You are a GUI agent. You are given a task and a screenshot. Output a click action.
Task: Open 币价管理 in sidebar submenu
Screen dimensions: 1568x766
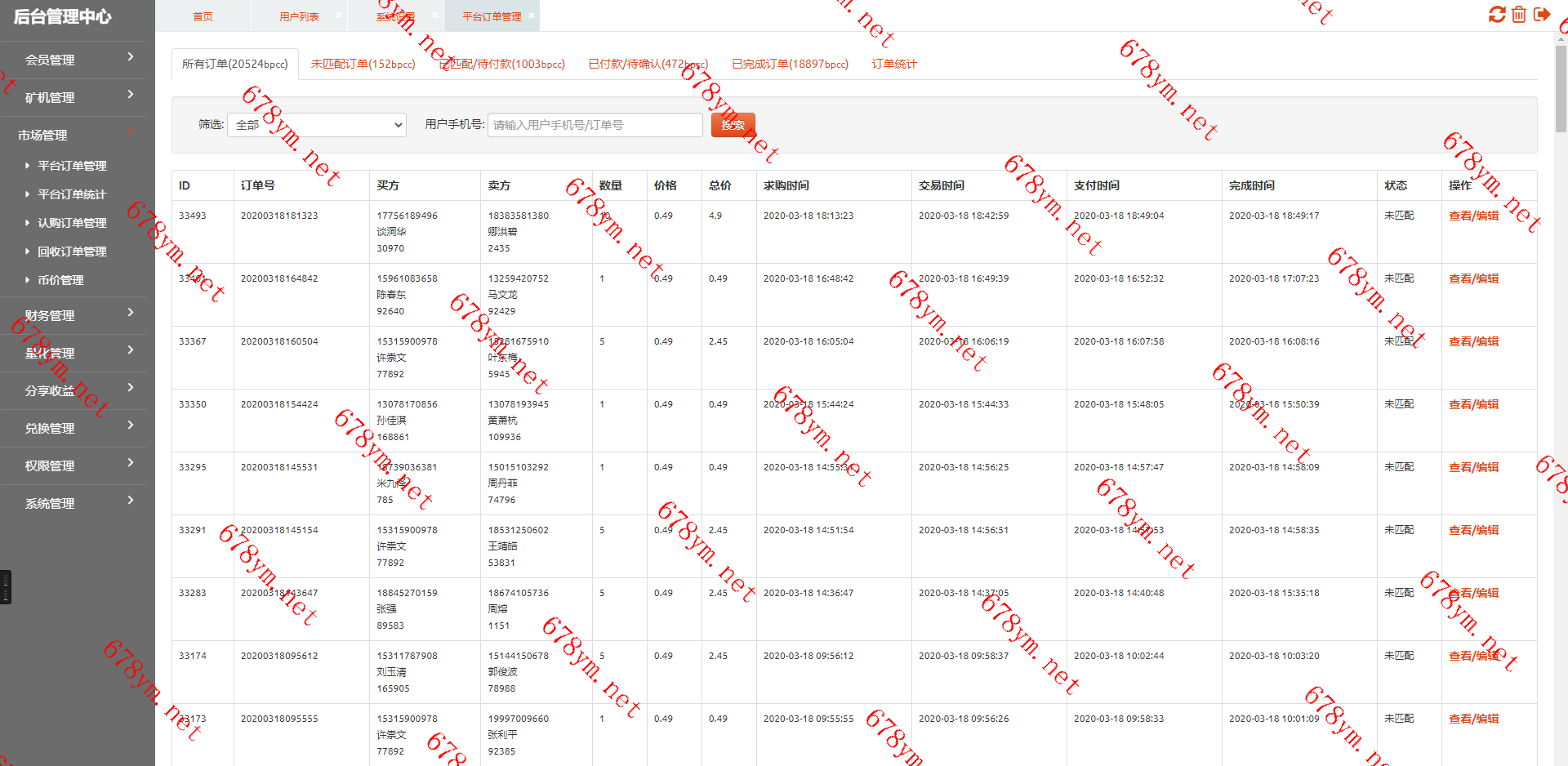[x=60, y=280]
